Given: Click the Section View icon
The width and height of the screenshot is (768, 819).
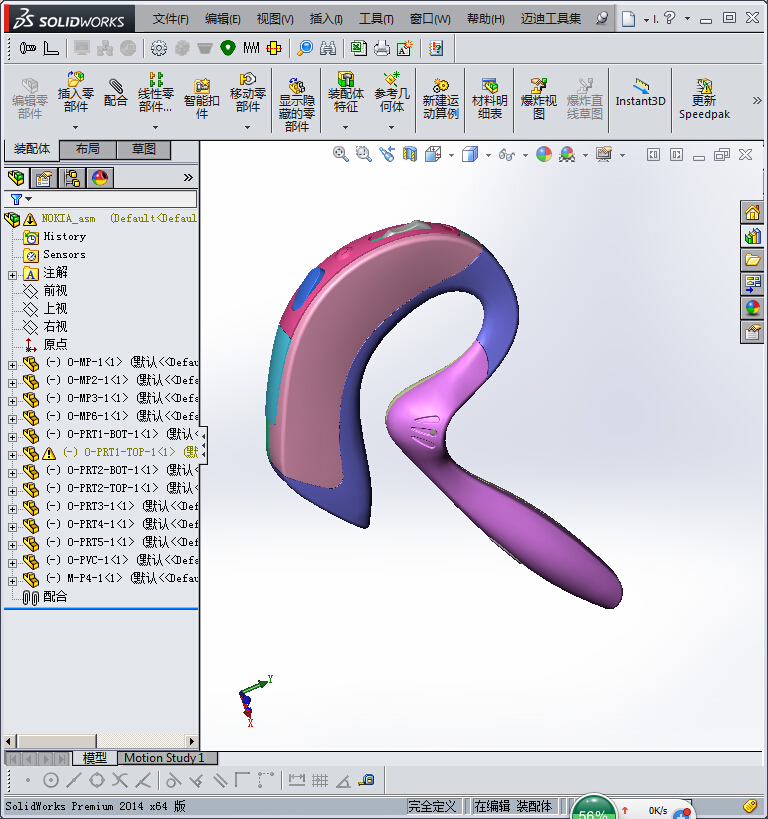Looking at the screenshot, I should (410, 154).
